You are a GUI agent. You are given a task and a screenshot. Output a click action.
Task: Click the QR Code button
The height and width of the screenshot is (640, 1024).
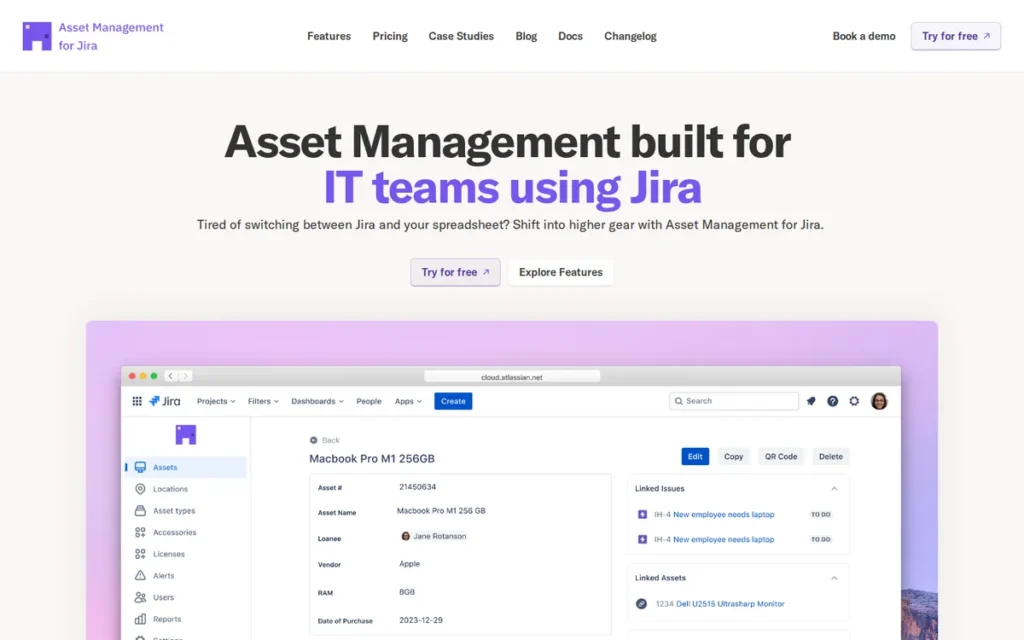(x=781, y=456)
